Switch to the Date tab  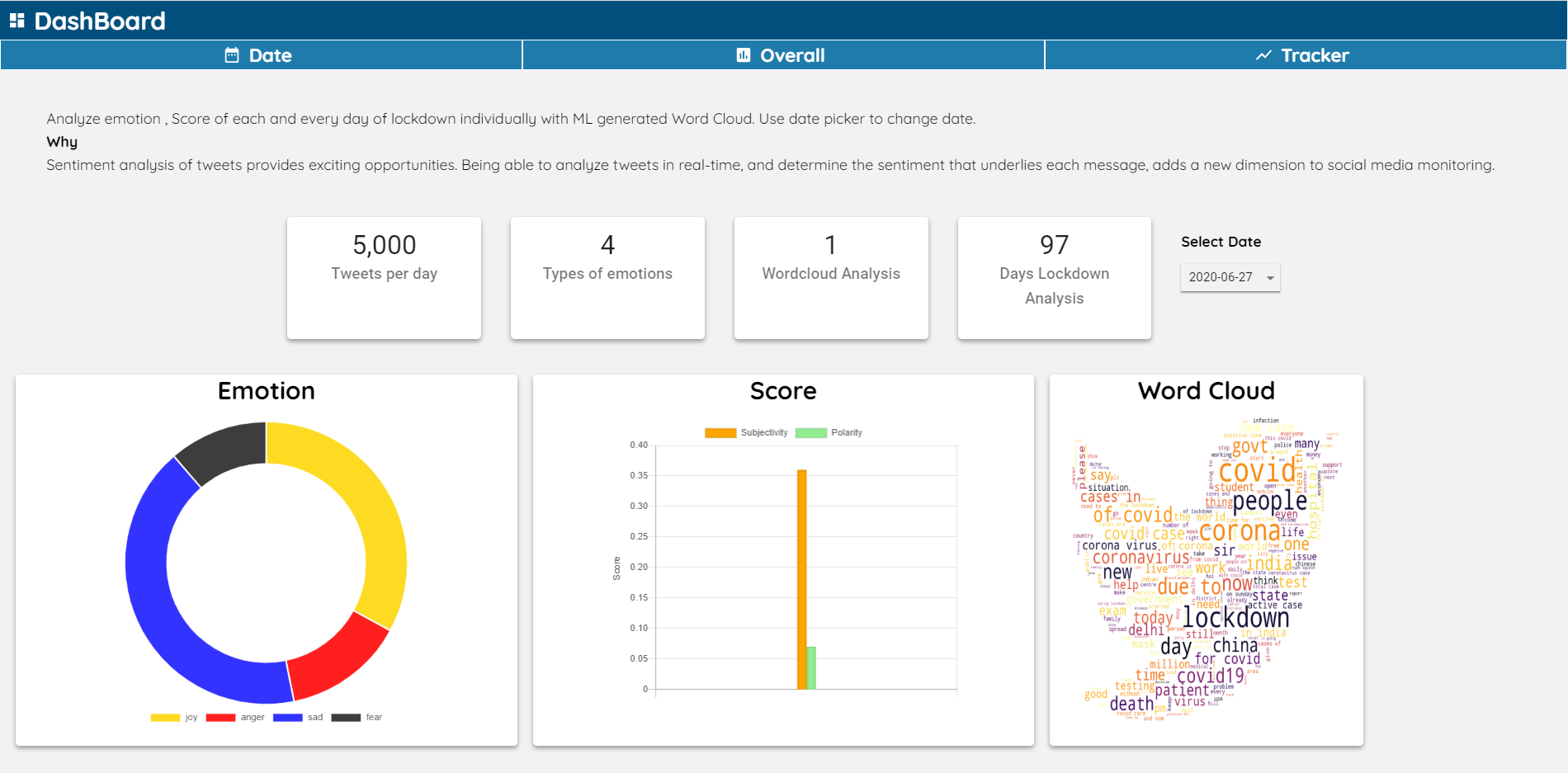[x=261, y=55]
